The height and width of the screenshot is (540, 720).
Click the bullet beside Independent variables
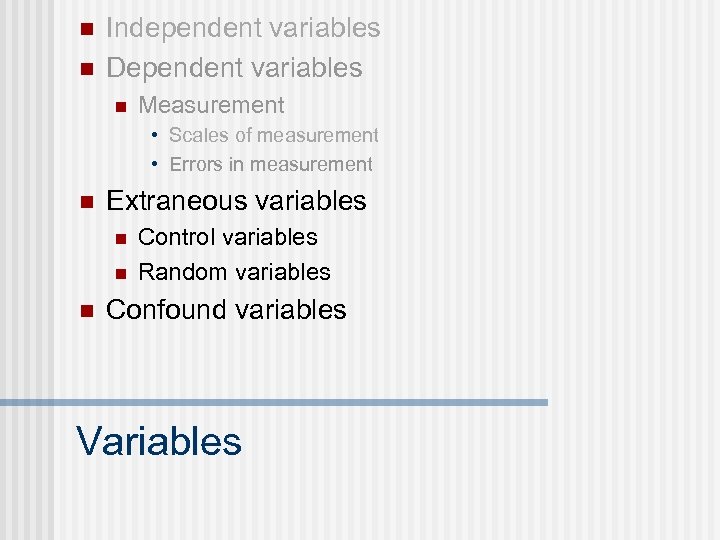[85, 28]
